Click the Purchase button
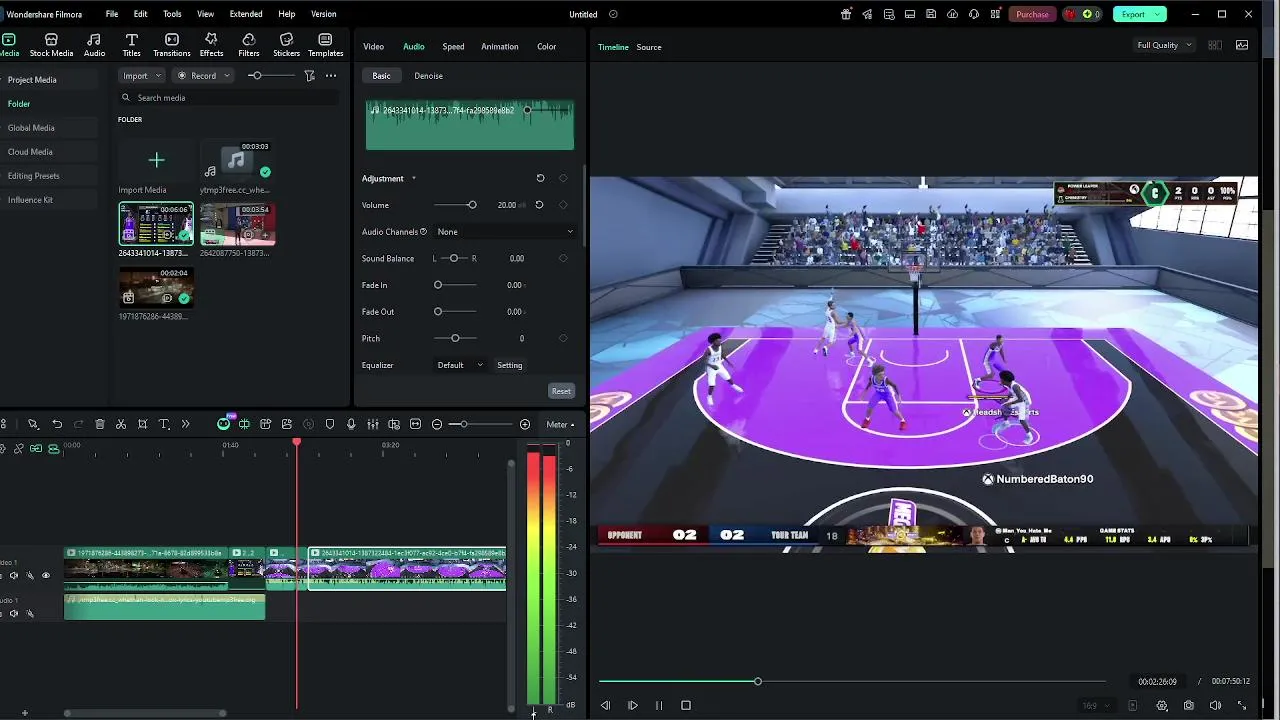1280x720 pixels. (x=1032, y=14)
